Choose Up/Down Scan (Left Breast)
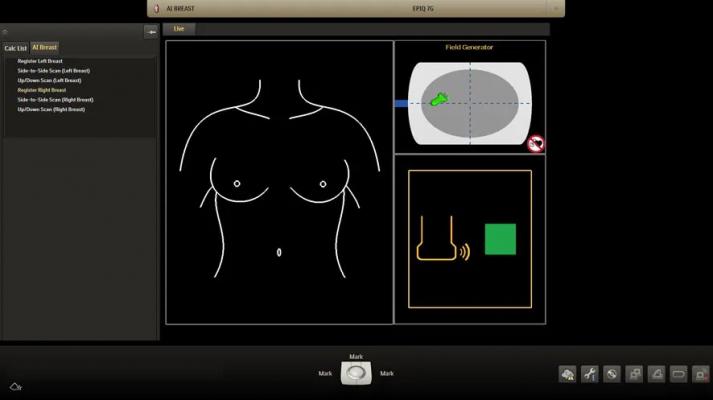 (x=49, y=80)
